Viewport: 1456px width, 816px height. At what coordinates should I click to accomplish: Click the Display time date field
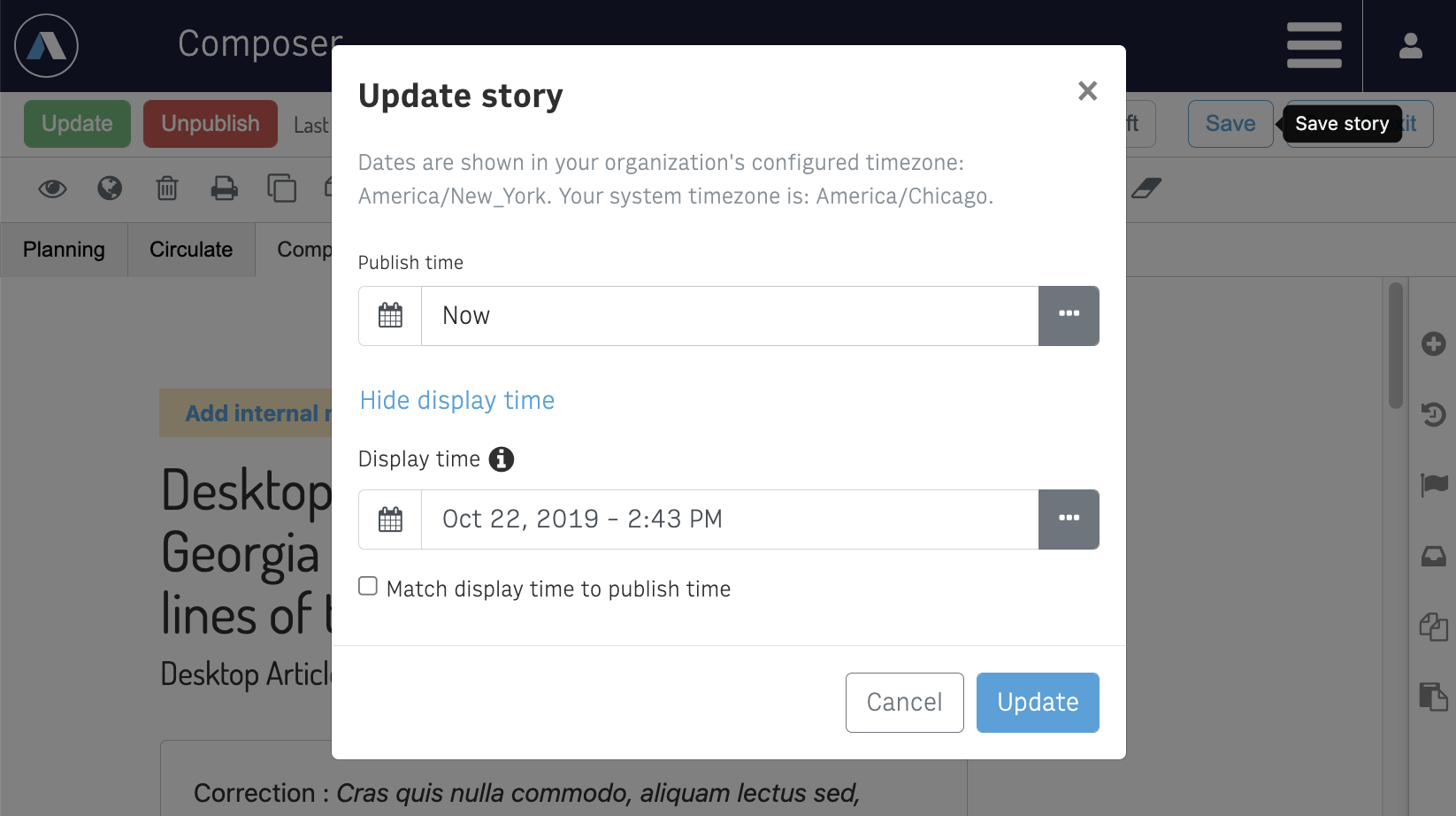click(730, 520)
